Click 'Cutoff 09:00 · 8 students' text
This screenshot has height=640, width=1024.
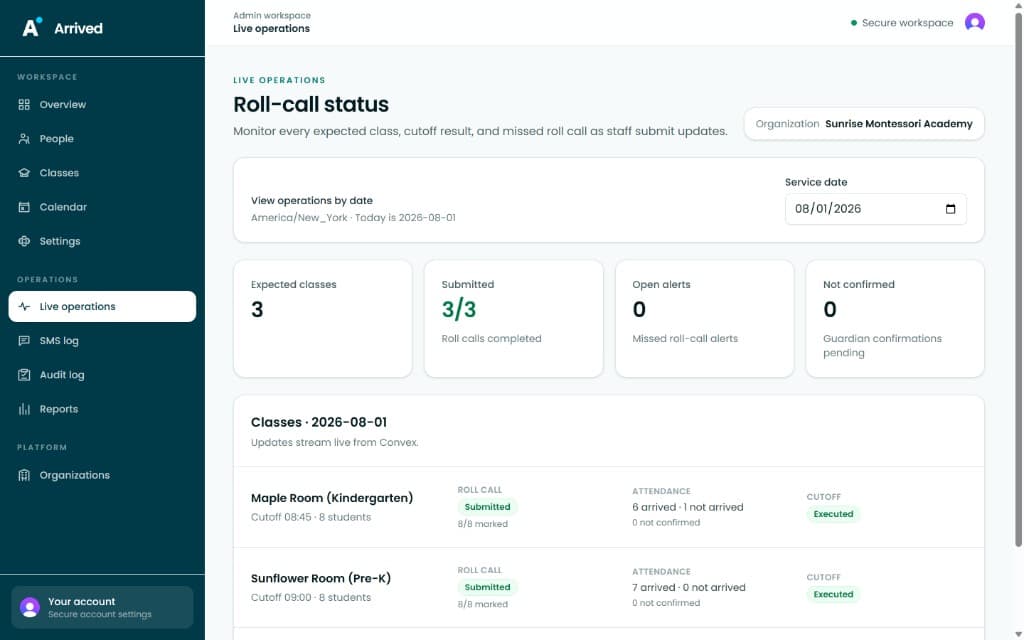pyautogui.click(x=311, y=598)
